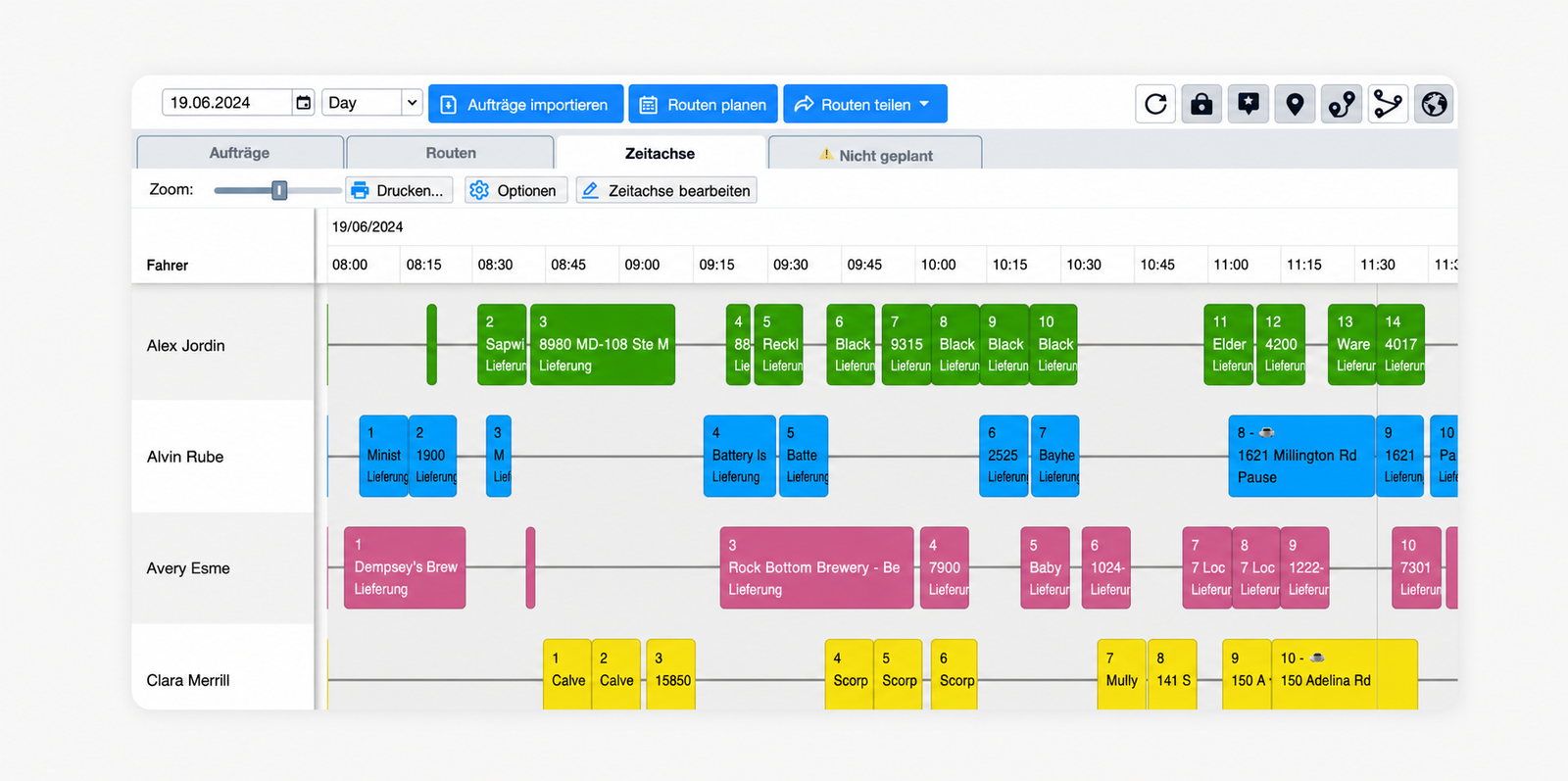Select Alvin Rube's stop 4 Battery Is
This screenshot has width=1568, height=781.
(x=740, y=456)
